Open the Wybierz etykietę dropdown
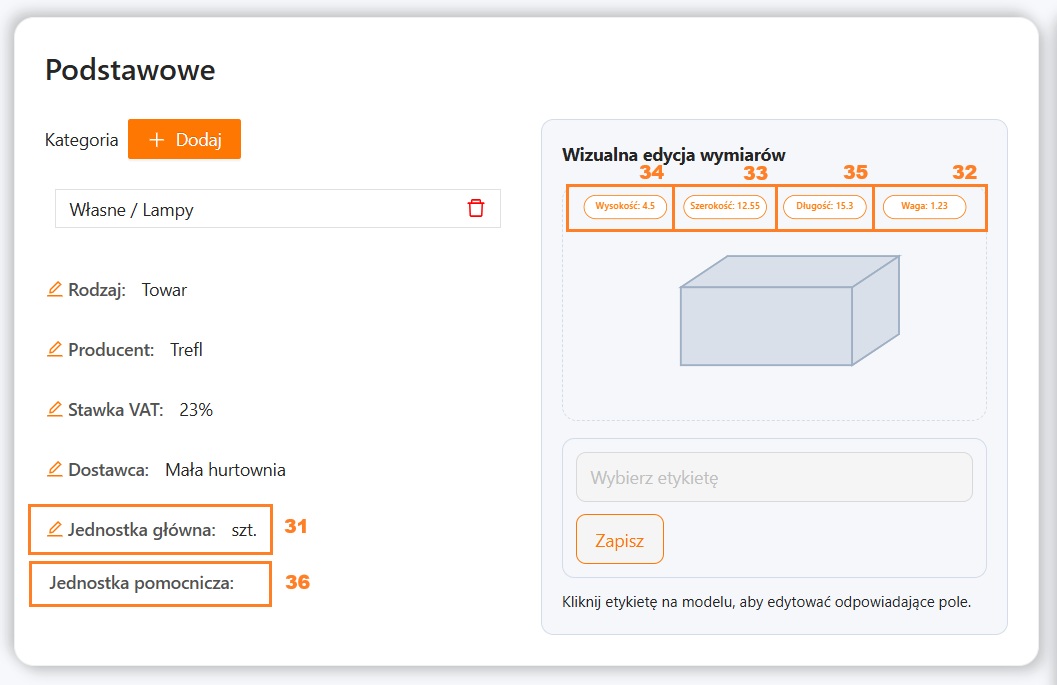 (774, 477)
